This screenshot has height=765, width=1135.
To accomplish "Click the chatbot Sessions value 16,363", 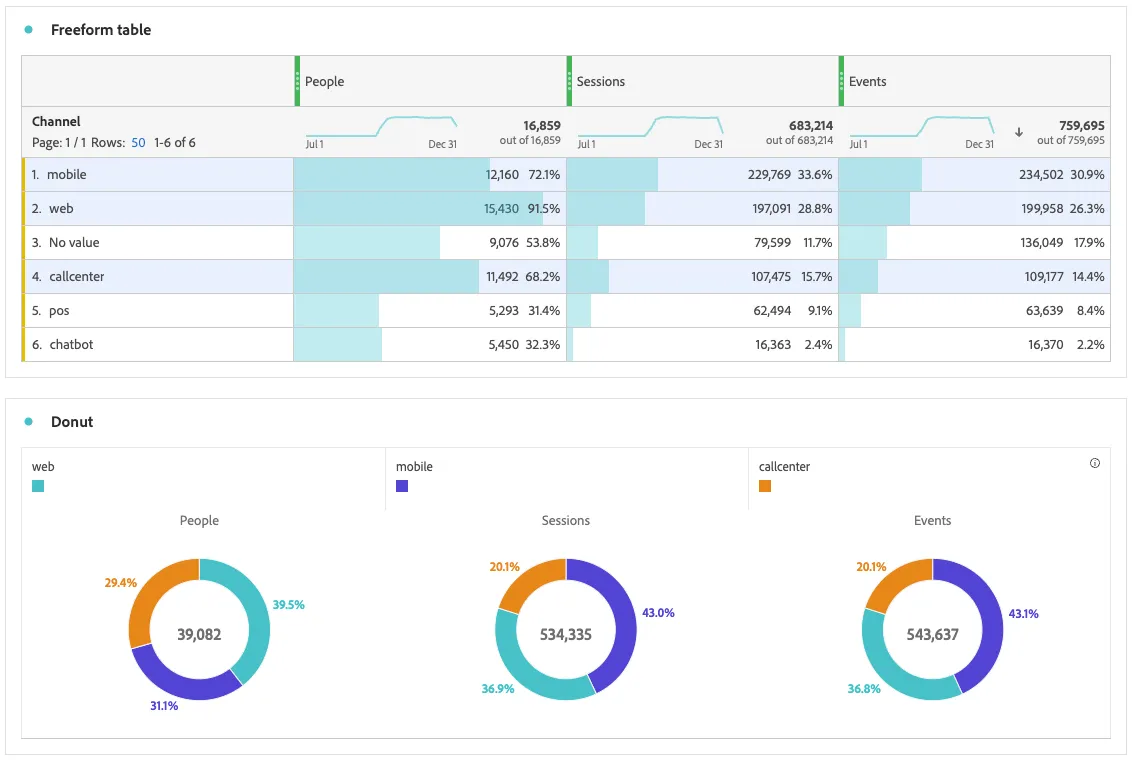I will click(x=773, y=345).
